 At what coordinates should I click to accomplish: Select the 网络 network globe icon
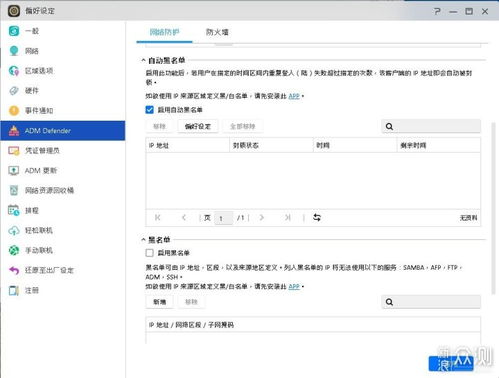tap(14, 51)
